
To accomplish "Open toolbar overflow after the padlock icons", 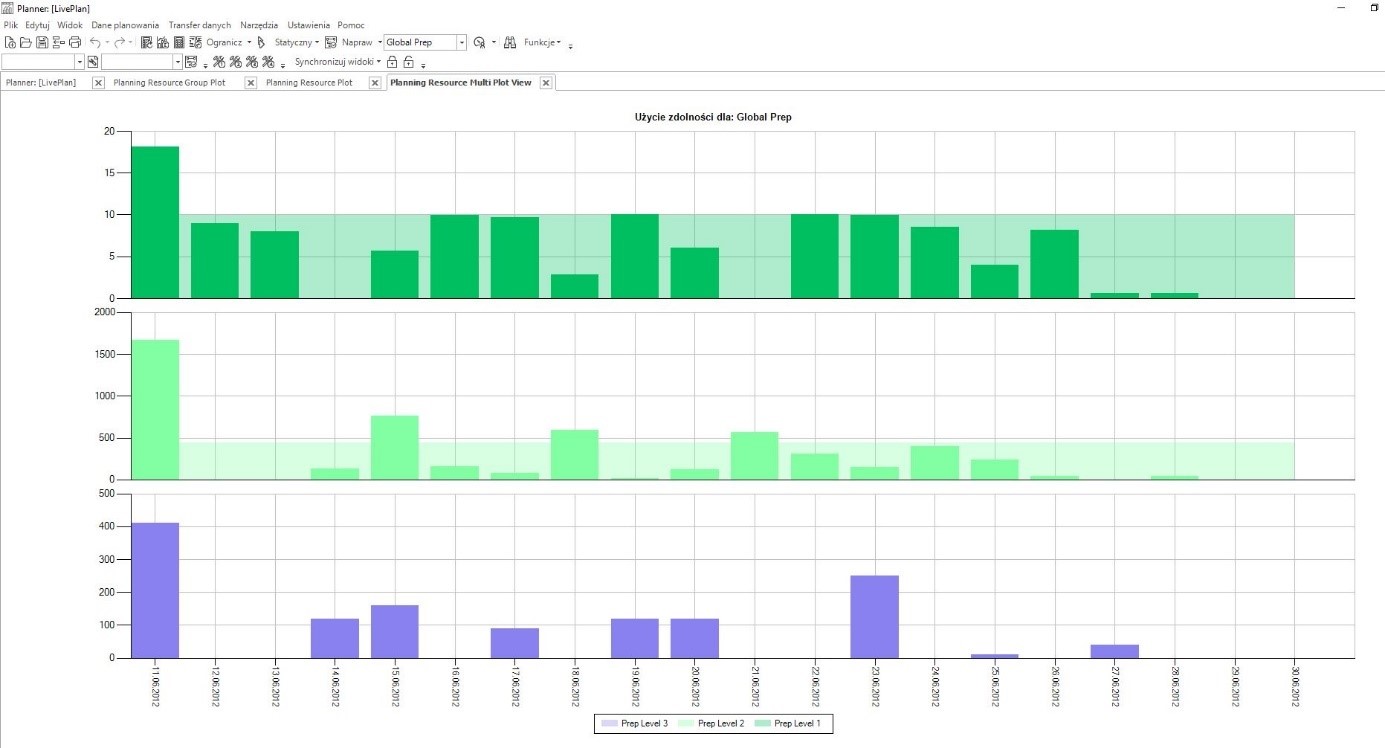I will click(423, 65).
